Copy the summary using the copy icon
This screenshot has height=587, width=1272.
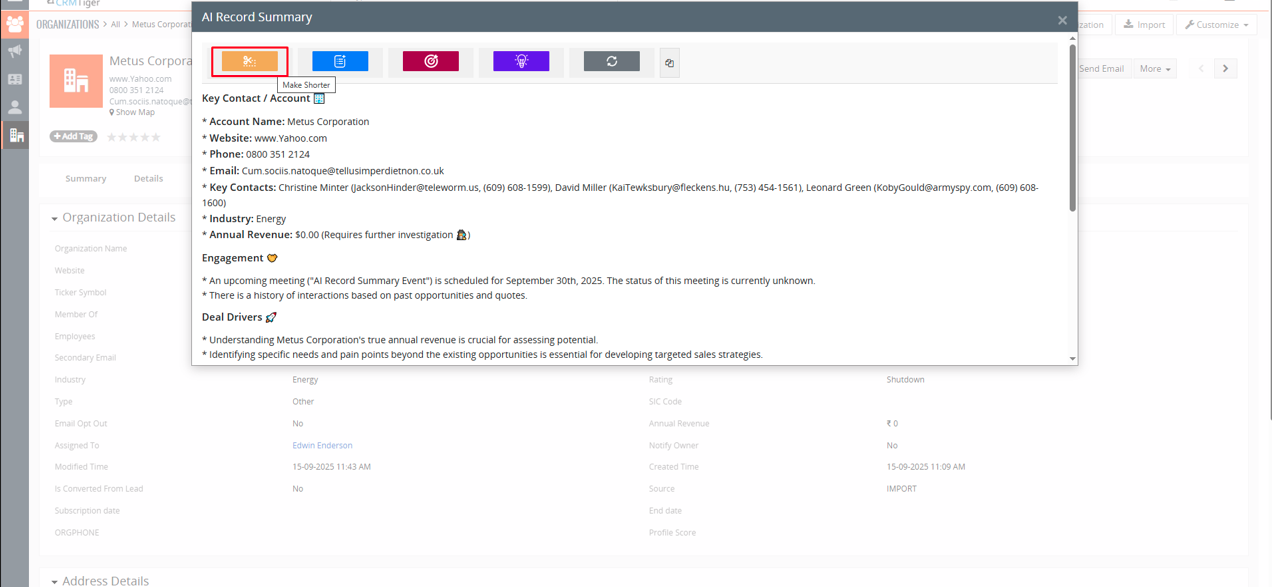[669, 63]
